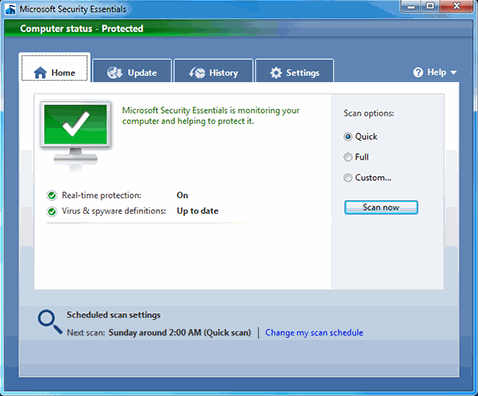Open the Update tab
478x396 pixels.
pos(132,71)
